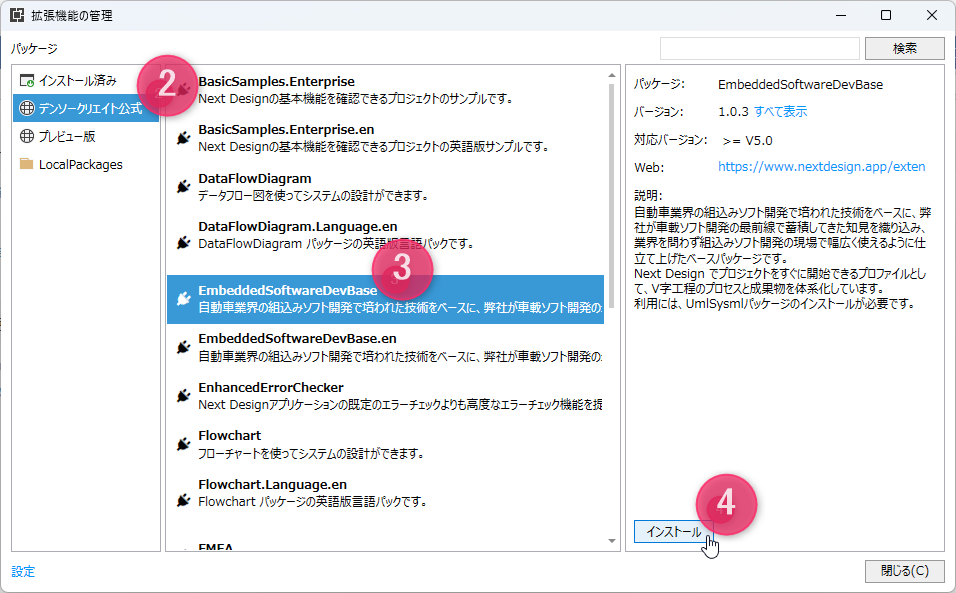This screenshot has width=956, height=593.
Task: Click the plug icon next to Flowchart
Action: point(184,444)
